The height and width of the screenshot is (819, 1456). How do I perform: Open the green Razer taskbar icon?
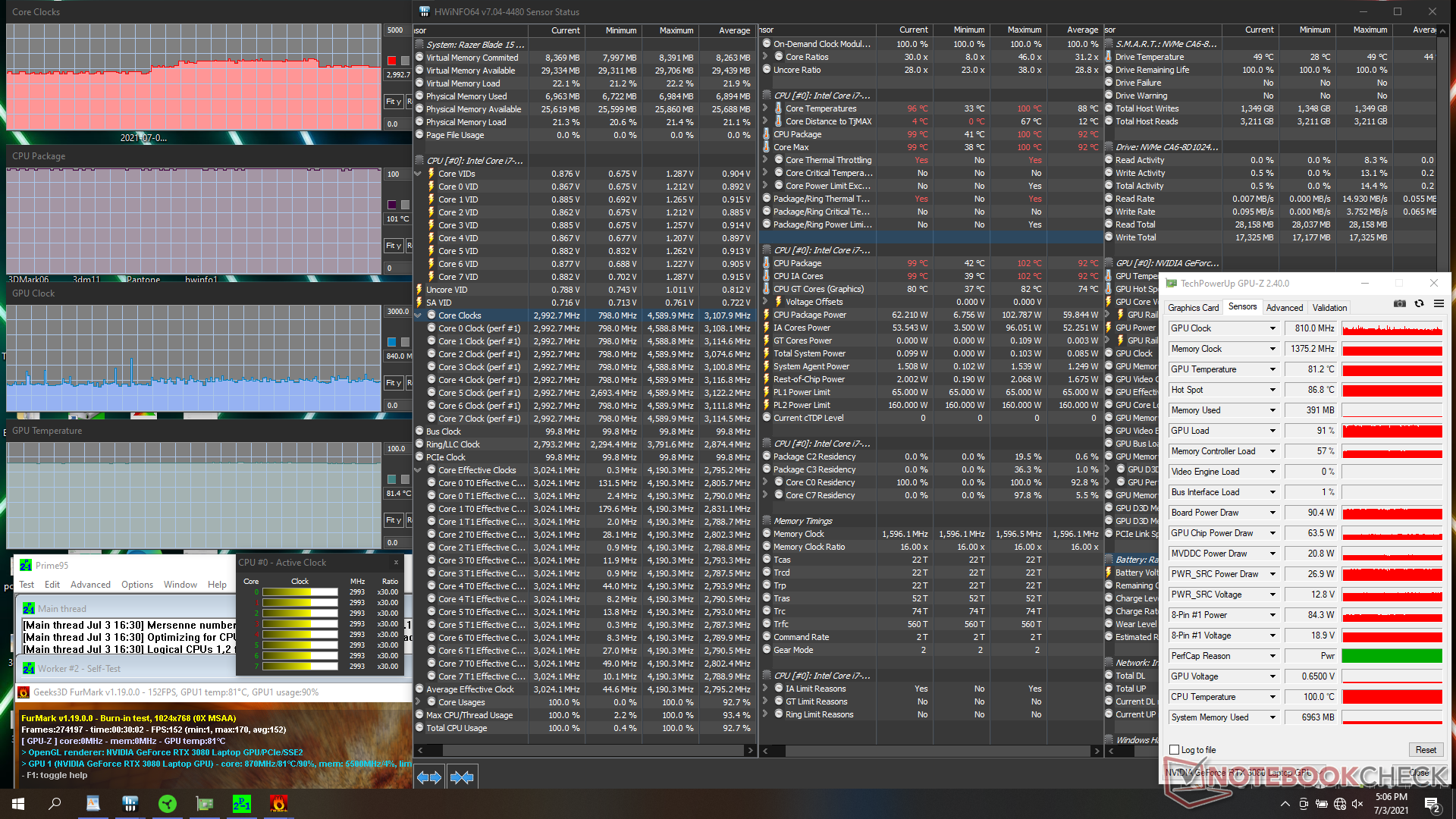click(168, 804)
